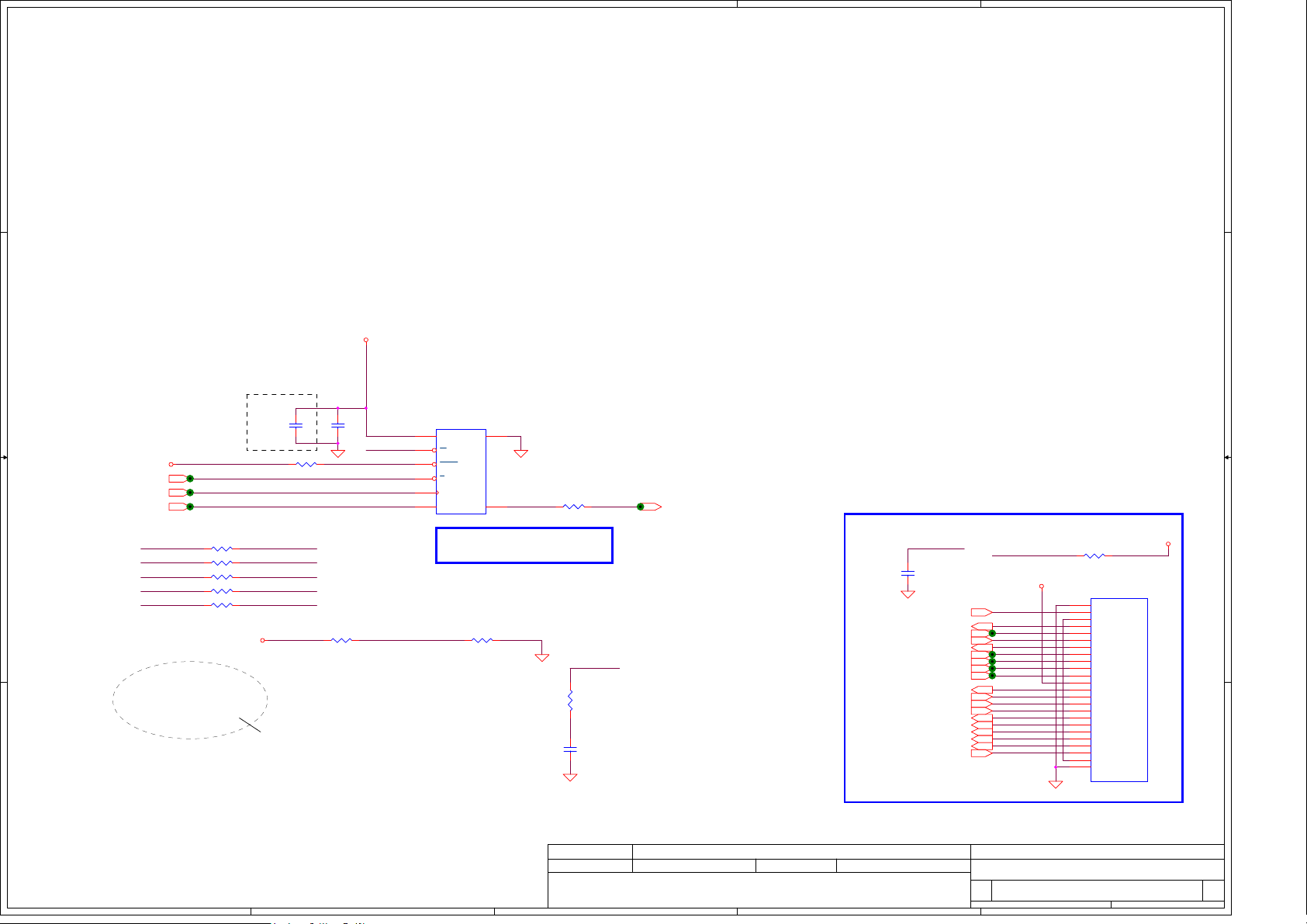Select the top input port of three left of the IC
The image size is (1307, 924).
tap(178, 479)
